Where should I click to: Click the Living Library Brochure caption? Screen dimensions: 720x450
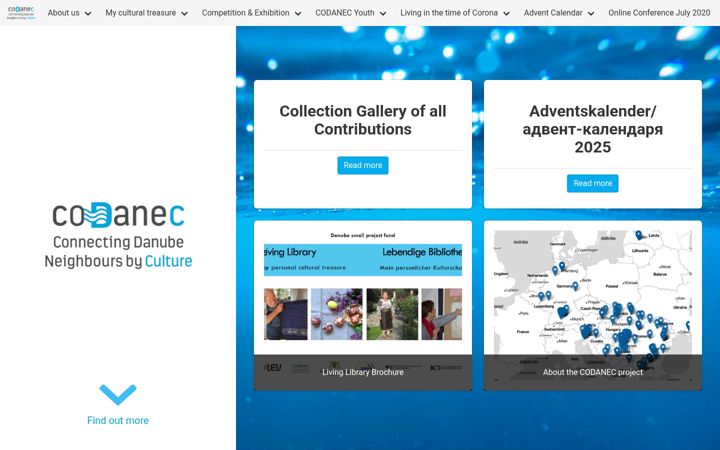363,372
